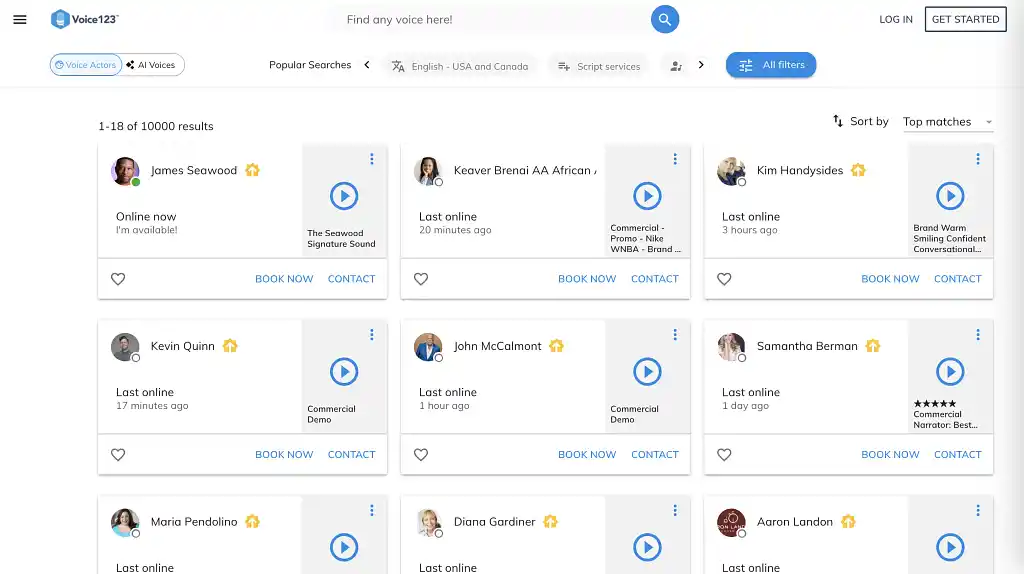Viewport: 1024px width, 574px height.
Task: Toggle the heart on Samantha Berman's card
Action: 724,455
